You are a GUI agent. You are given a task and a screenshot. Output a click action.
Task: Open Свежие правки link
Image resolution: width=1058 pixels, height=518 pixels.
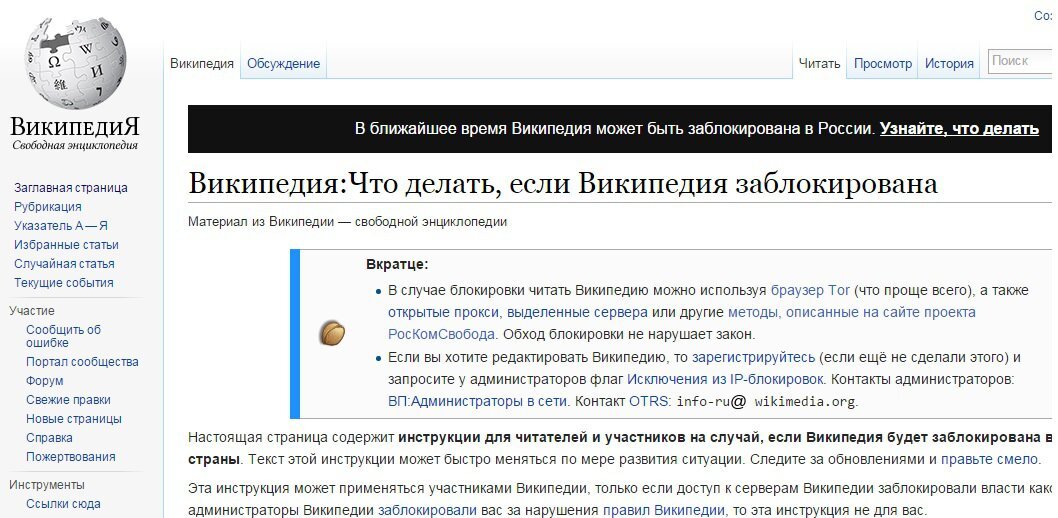coord(68,399)
